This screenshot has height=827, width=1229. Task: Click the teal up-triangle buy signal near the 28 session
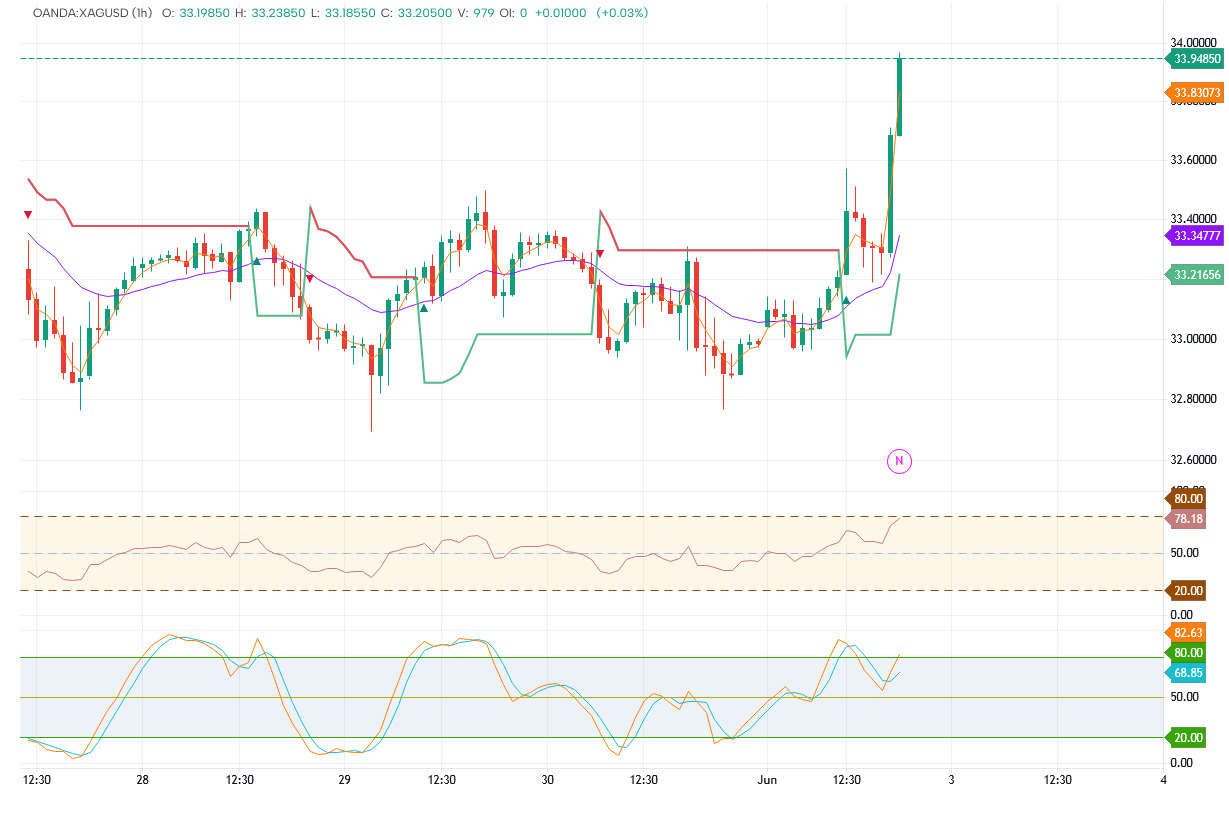257,261
